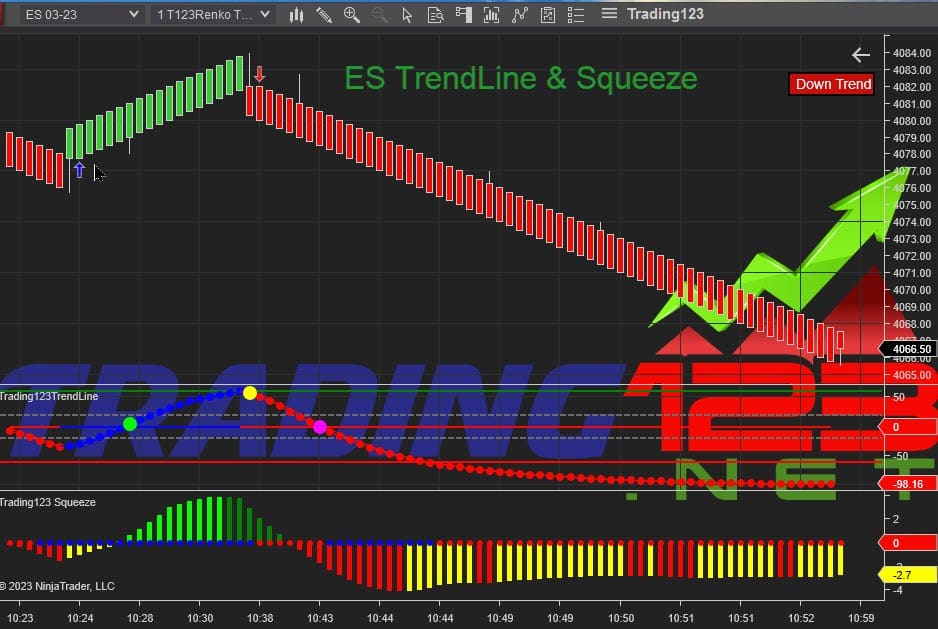Open the indicators icon
The width and height of the screenshot is (938, 629).
pyautogui.click(x=491, y=15)
